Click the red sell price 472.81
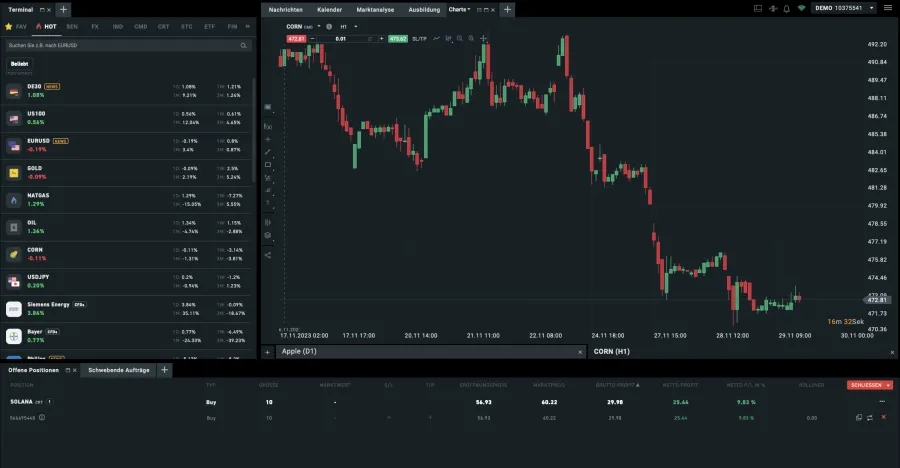Screen dimensions: 900x468 (296, 38)
